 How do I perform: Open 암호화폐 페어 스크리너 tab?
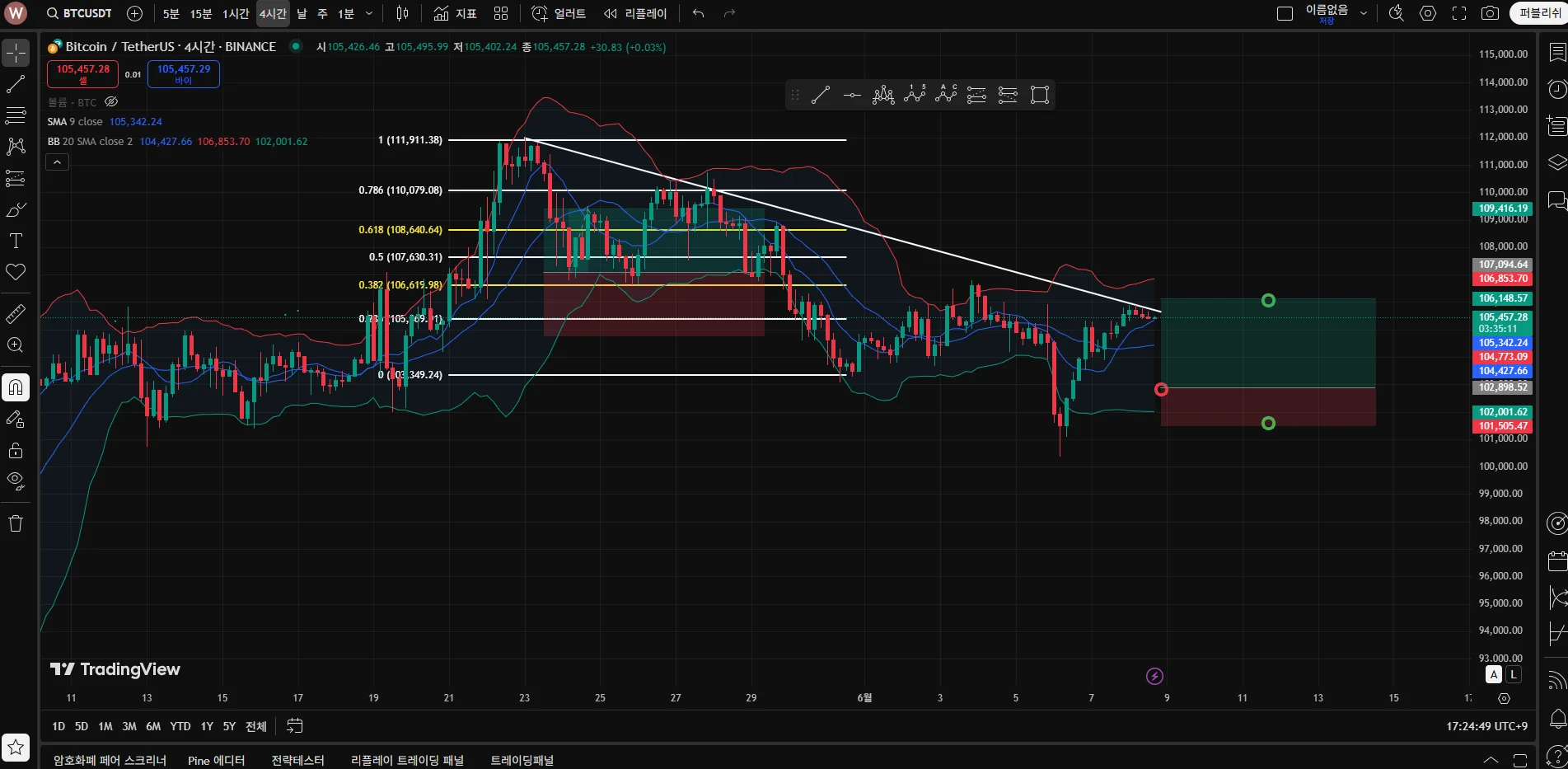[x=110, y=760]
